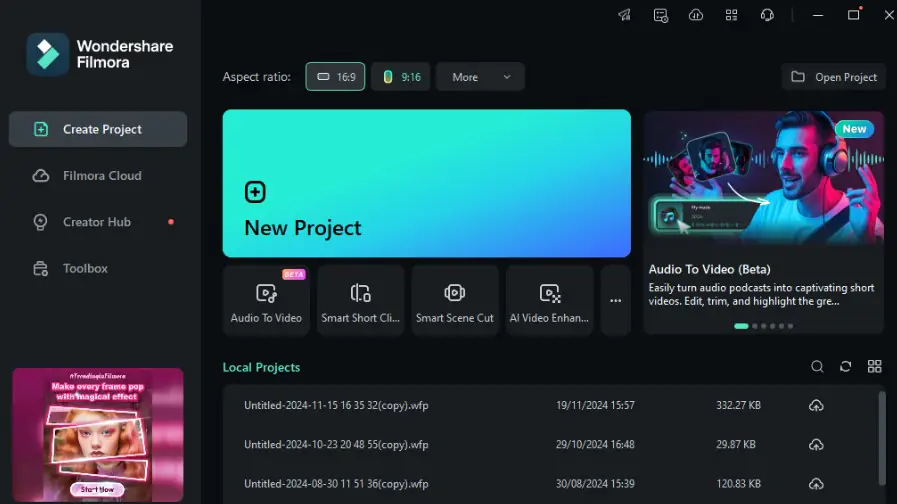Start a New Project
The image size is (897, 504).
point(427,184)
